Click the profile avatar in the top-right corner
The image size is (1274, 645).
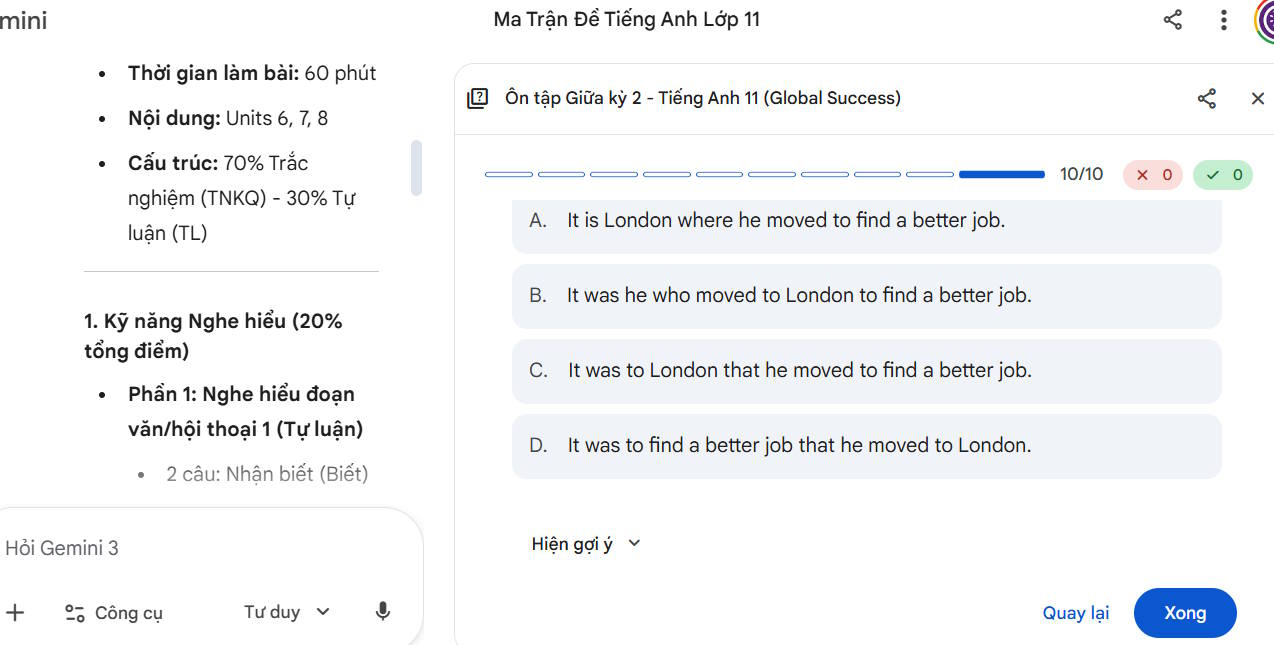[x=1264, y=20]
